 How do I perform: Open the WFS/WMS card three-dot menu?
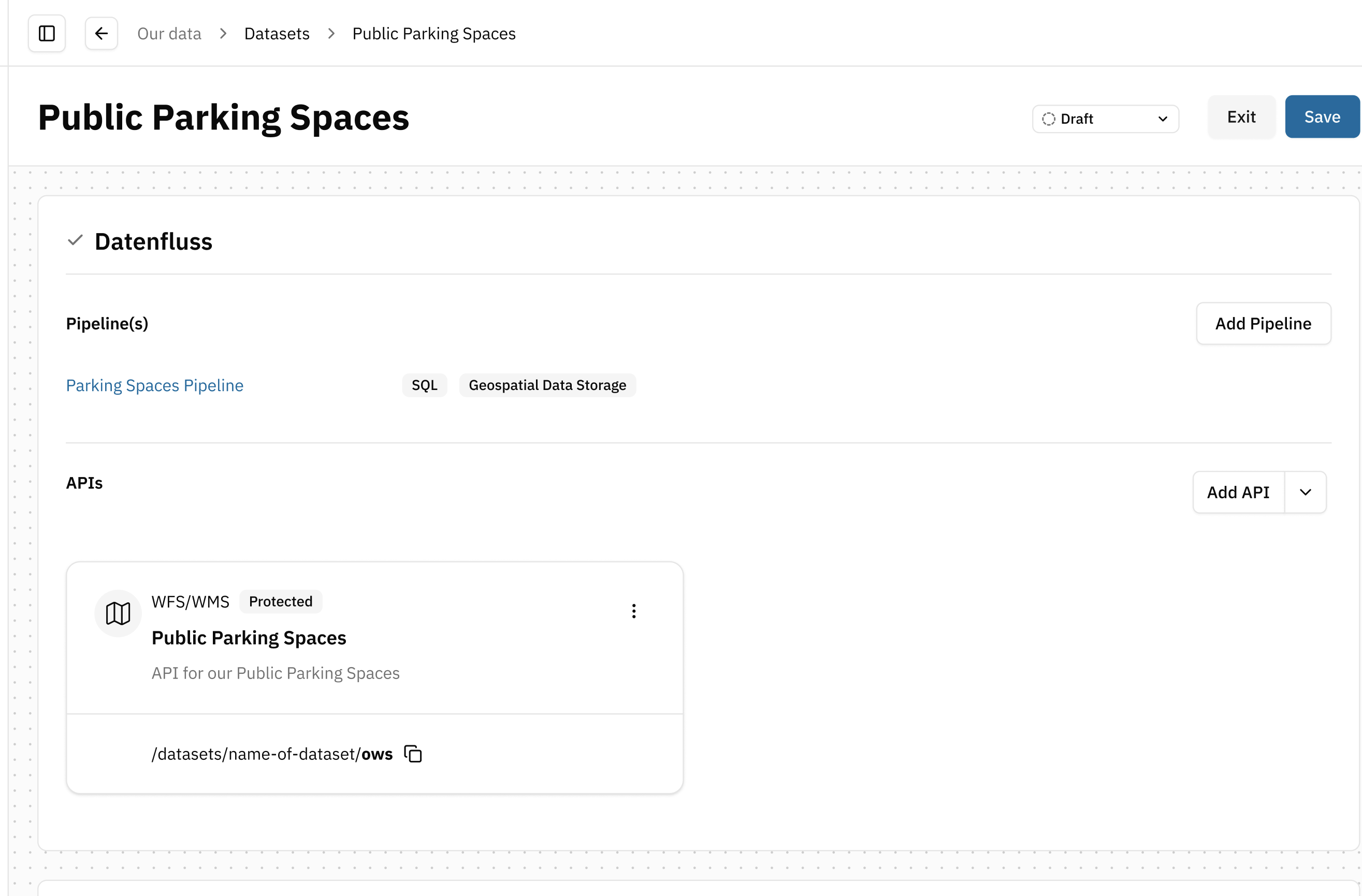click(x=633, y=611)
